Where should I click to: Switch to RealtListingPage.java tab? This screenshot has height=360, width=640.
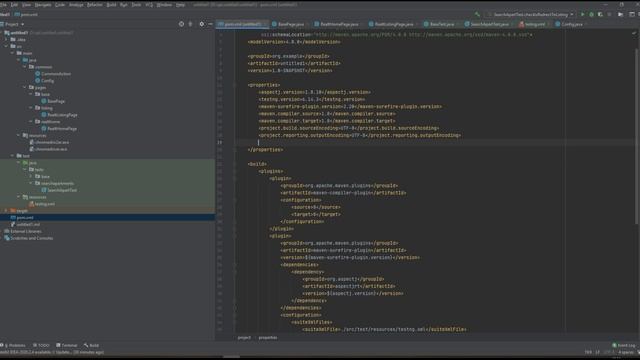point(393,24)
